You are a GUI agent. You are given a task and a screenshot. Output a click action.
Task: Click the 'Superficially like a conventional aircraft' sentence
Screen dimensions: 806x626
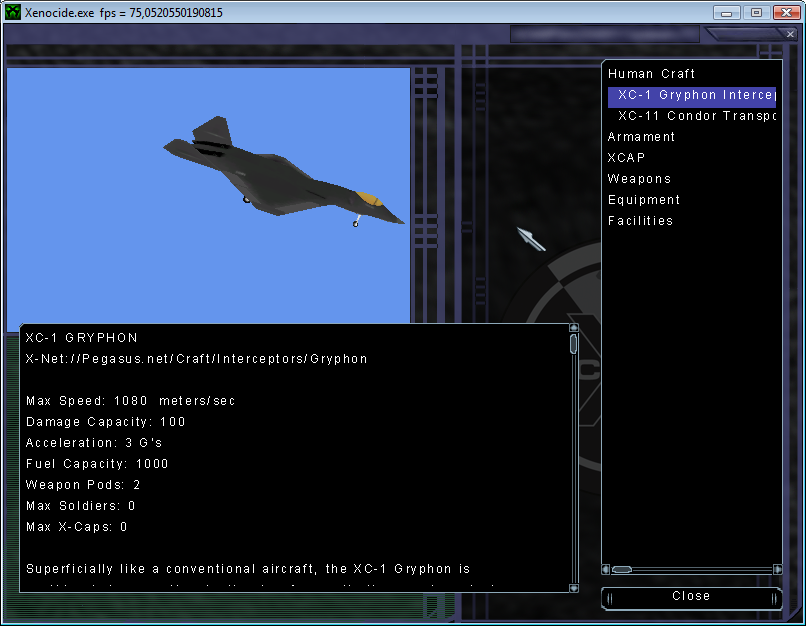click(248, 569)
